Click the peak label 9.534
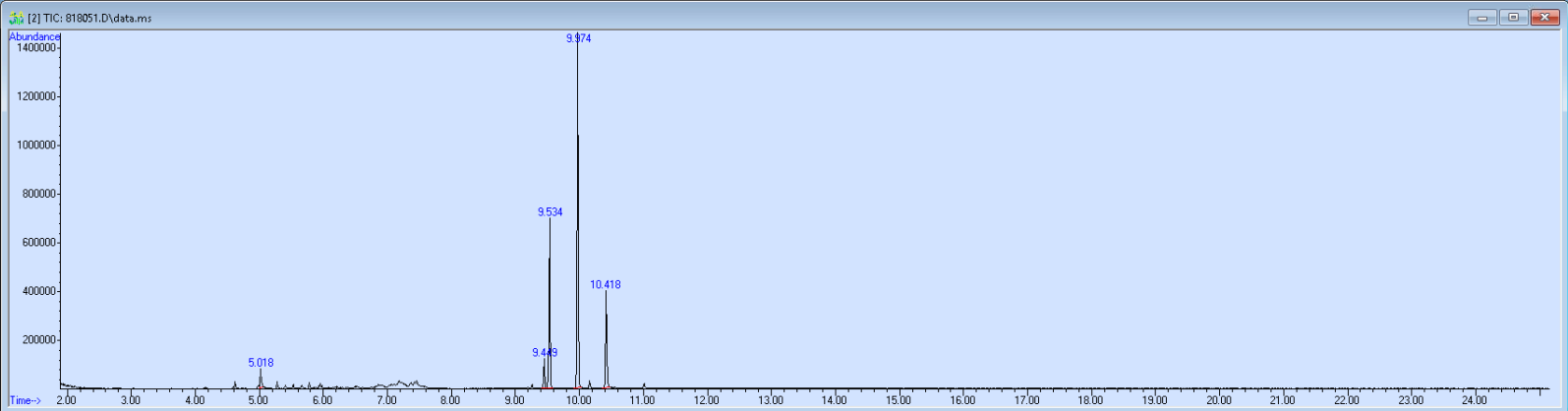This screenshot has width=1568, height=411. click(x=550, y=212)
